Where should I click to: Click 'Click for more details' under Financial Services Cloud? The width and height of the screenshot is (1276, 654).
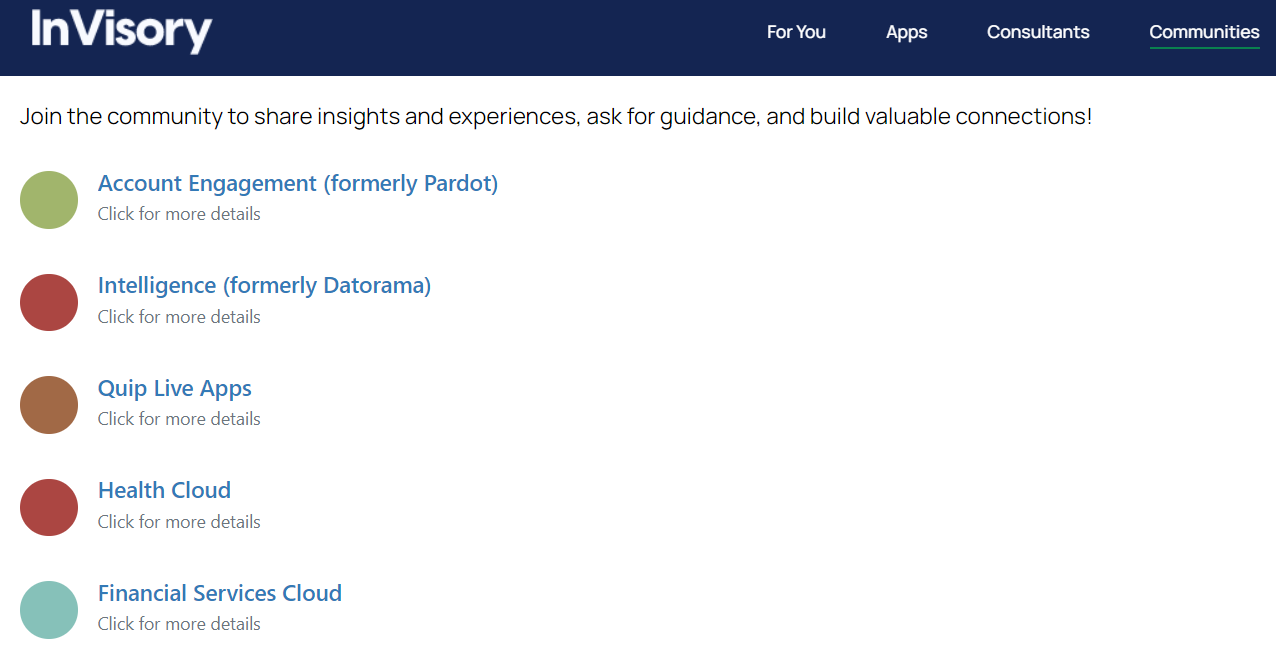[179, 624]
